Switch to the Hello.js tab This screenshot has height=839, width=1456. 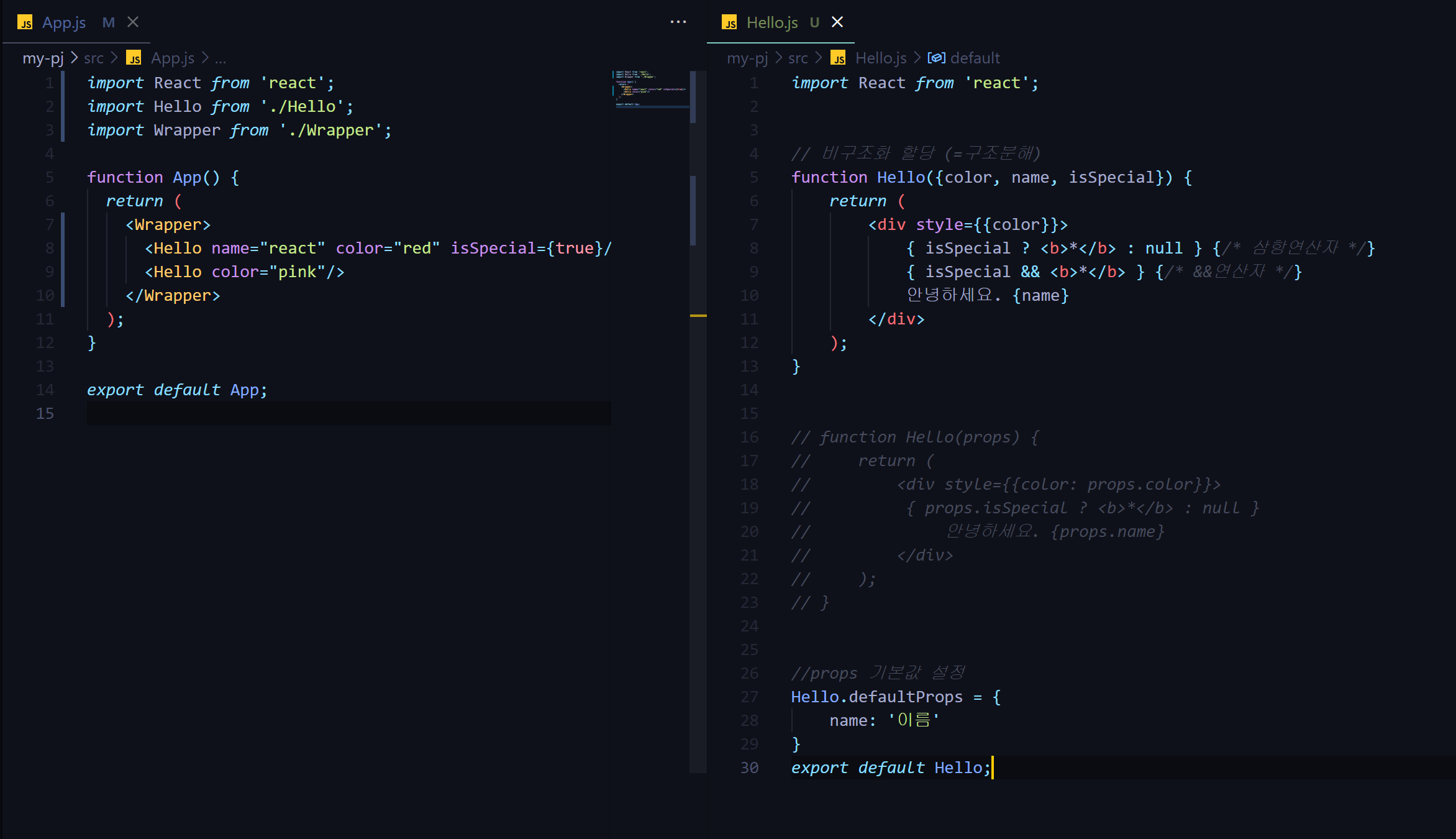[772, 22]
